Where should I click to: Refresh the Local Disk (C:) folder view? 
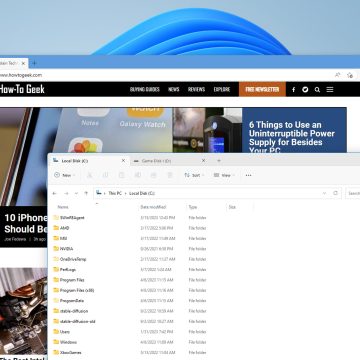coord(335,193)
